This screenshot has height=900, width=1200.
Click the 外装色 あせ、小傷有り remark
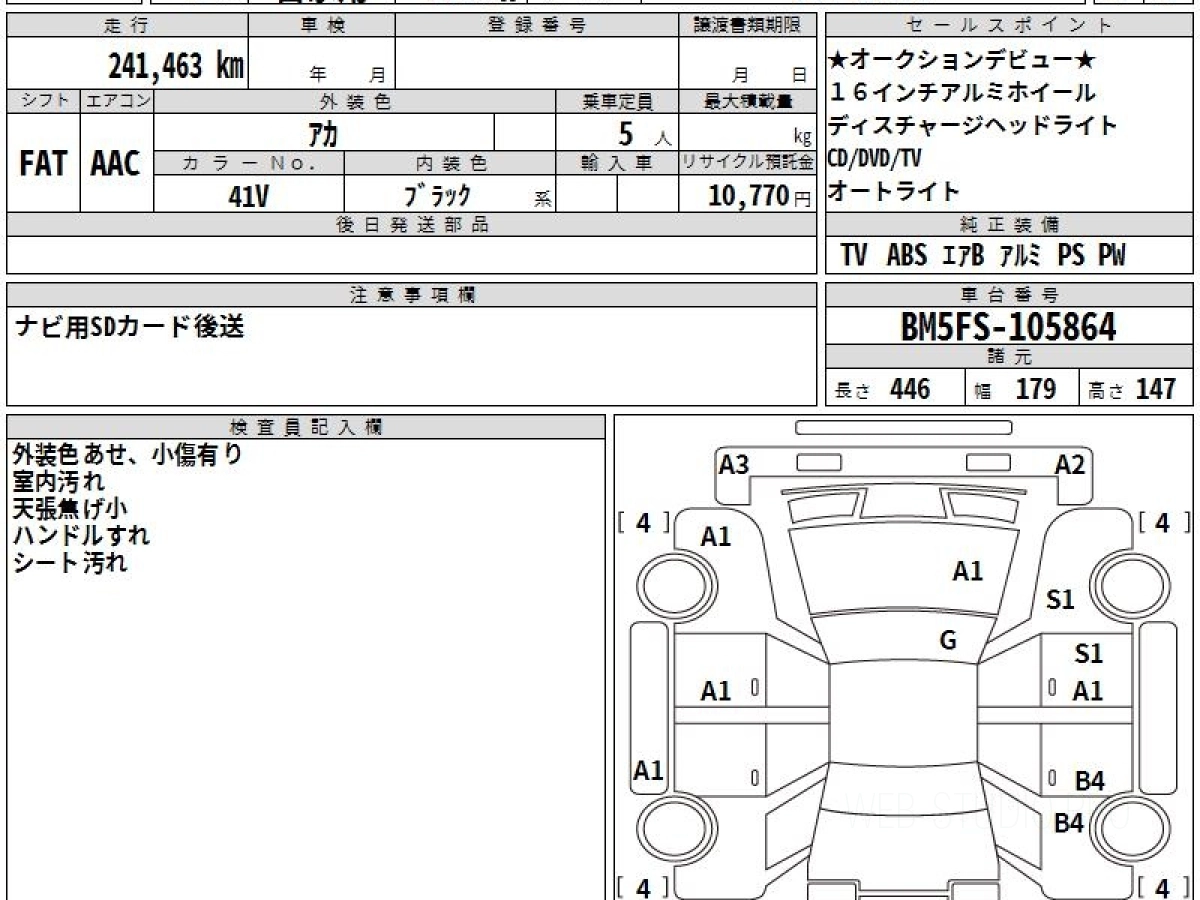pyautogui.click(x=128, y=455)
